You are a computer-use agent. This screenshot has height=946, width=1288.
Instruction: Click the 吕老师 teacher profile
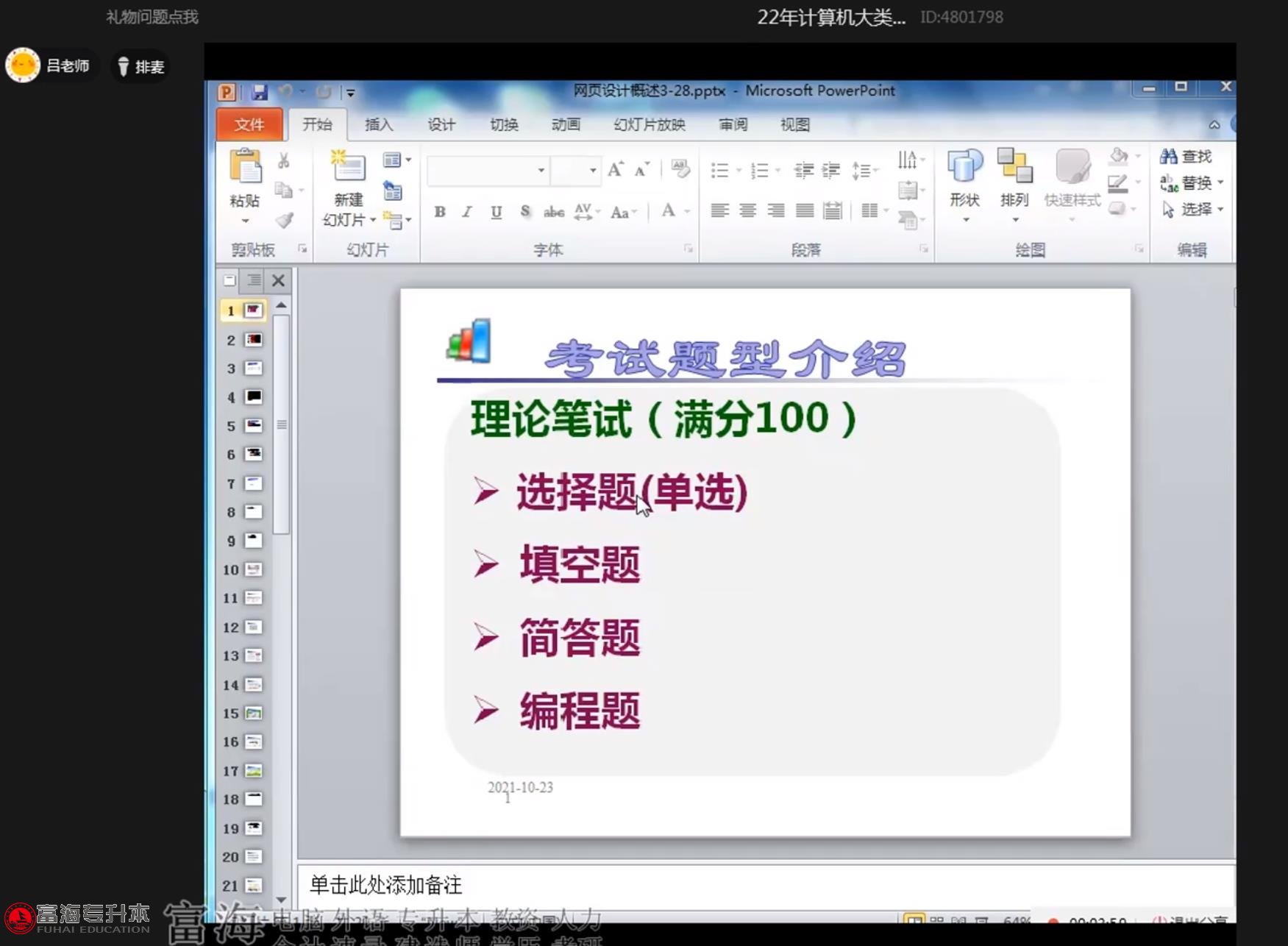tap(49, 65)
